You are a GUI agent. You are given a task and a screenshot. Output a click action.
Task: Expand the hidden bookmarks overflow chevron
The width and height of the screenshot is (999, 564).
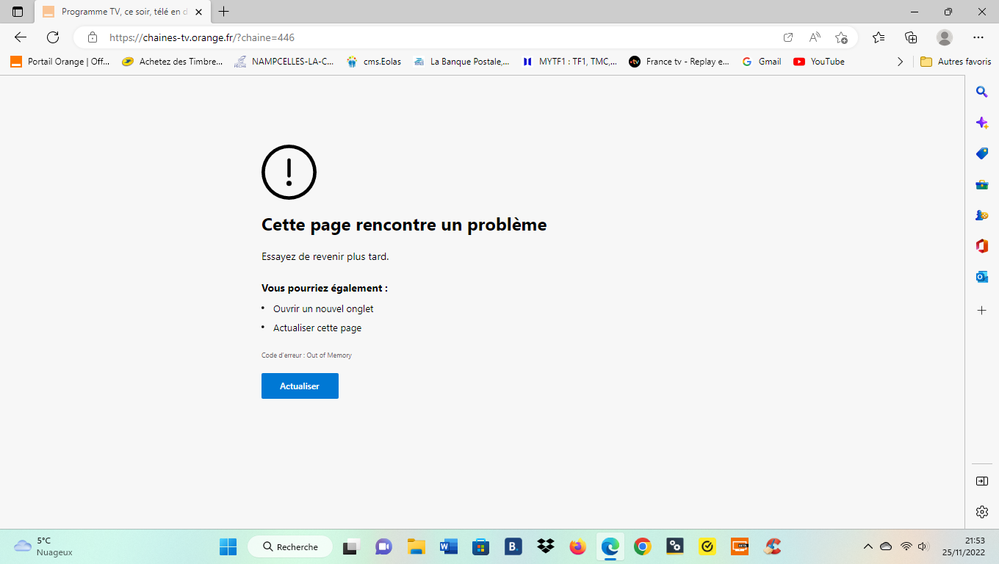pyautogui.click(x=900, y=61)
